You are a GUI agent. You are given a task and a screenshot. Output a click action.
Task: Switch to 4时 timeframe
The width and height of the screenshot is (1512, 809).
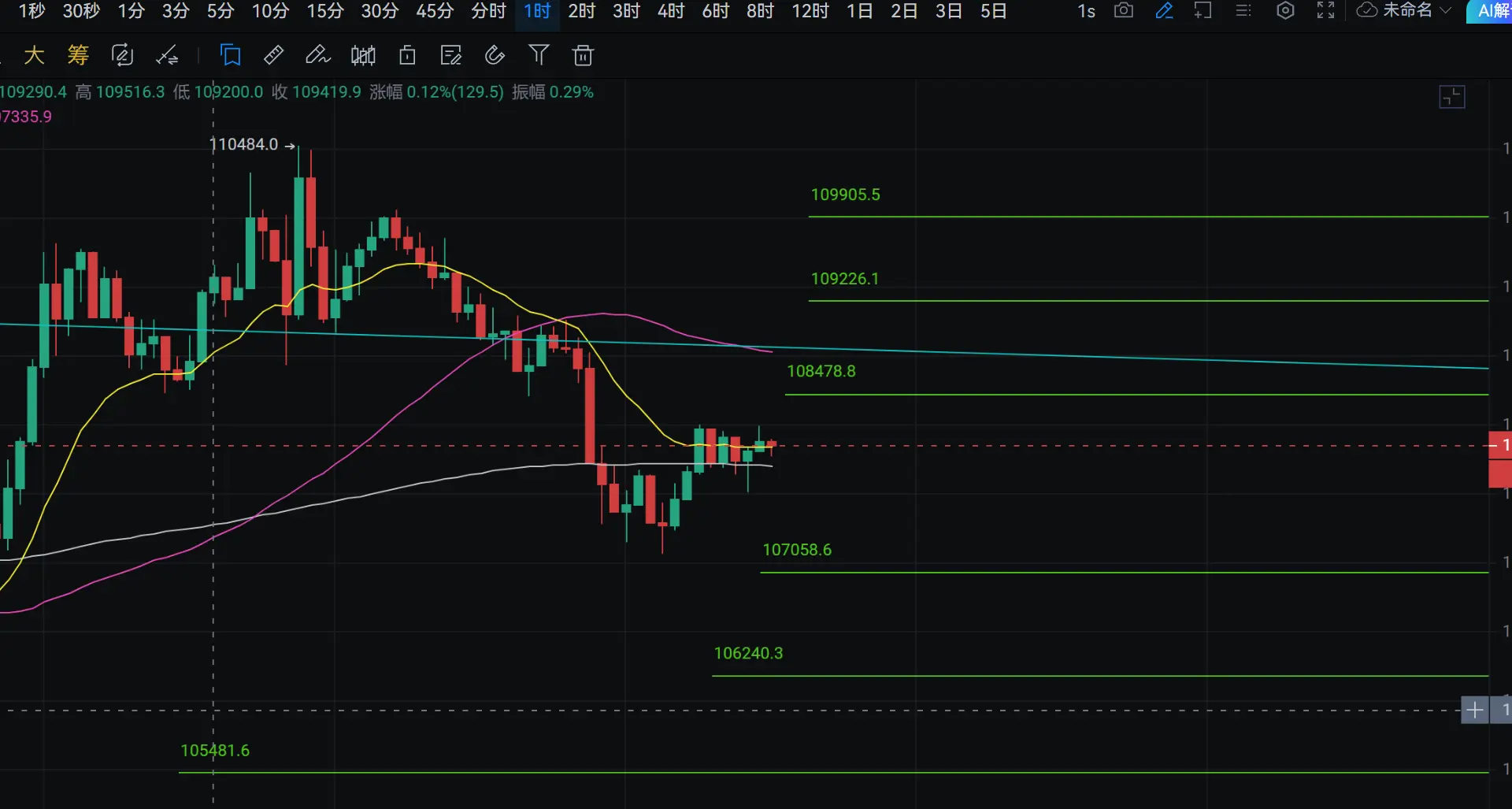(672, 11)
